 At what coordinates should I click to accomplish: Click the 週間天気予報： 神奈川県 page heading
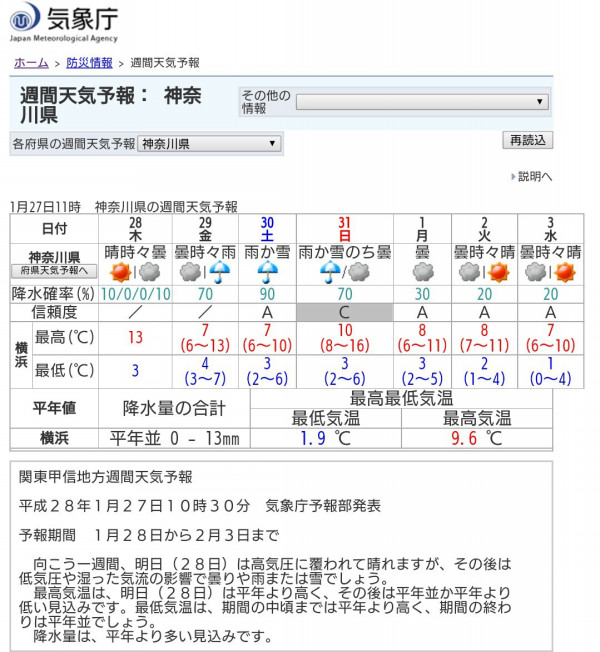pos(110,104)
